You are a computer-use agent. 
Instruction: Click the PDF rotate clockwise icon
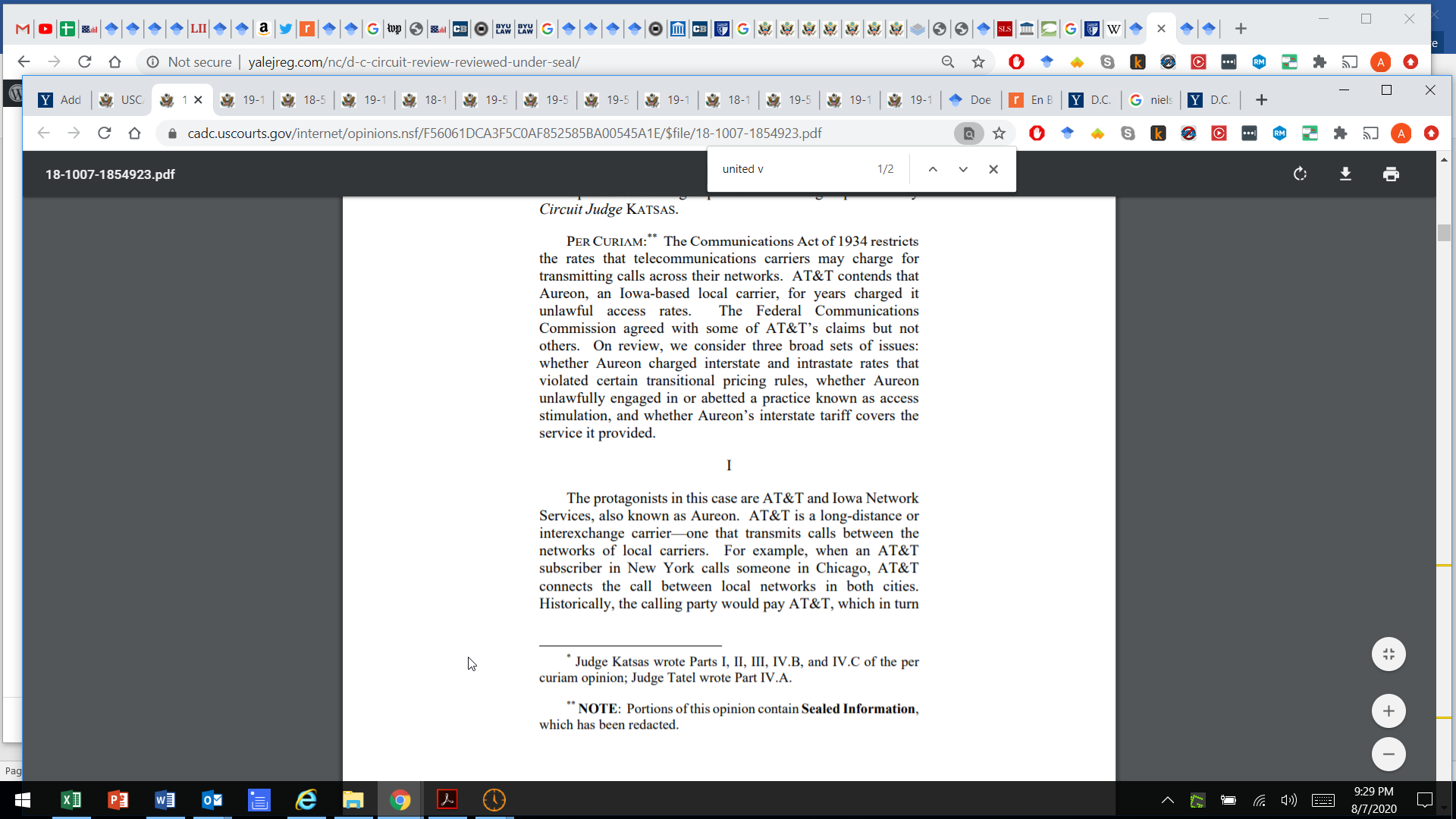1300,174
